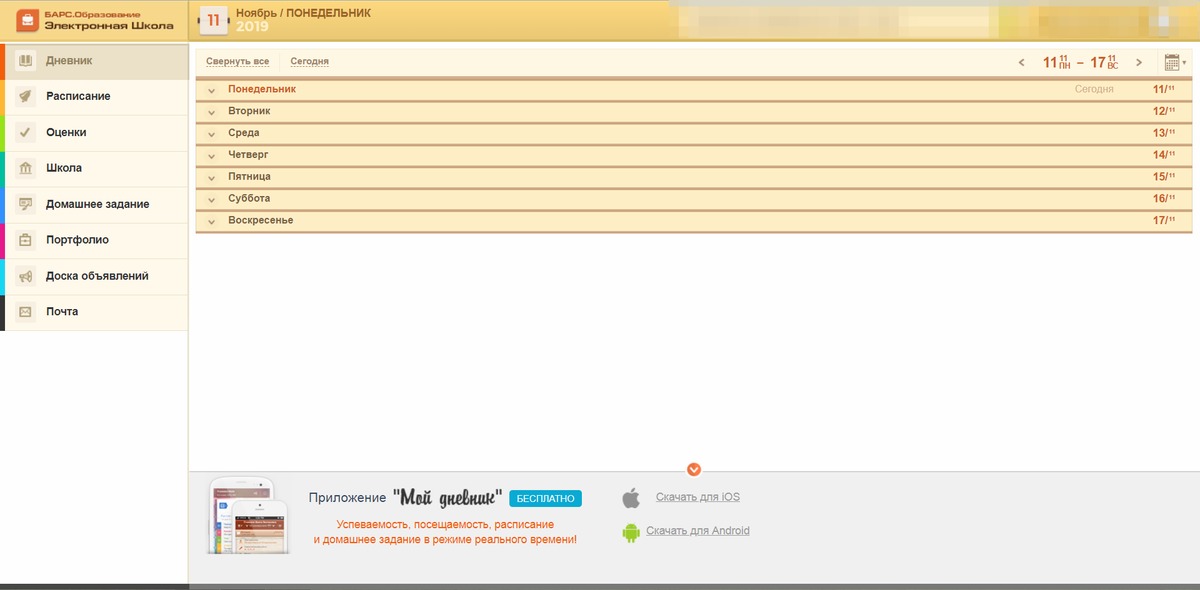
Task: Click the Дневник book icon in sidebar
Action: 26,60
